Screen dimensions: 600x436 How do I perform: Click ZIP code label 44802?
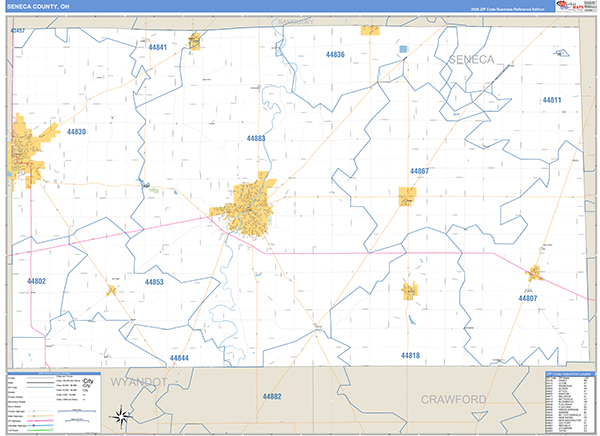[x=36, y=281]
